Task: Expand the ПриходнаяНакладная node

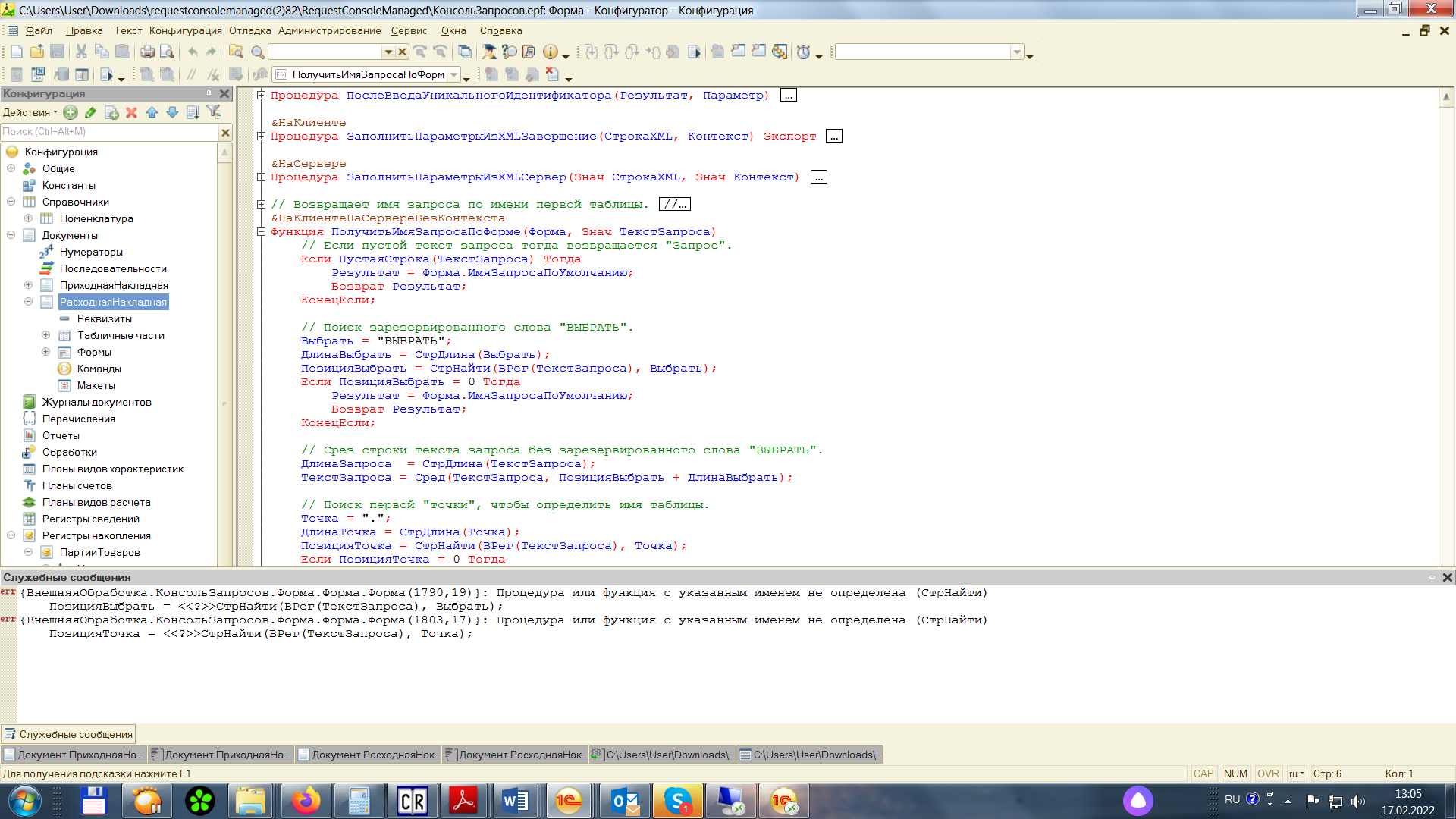Action: pyautogui.click(x=29, y=285)
